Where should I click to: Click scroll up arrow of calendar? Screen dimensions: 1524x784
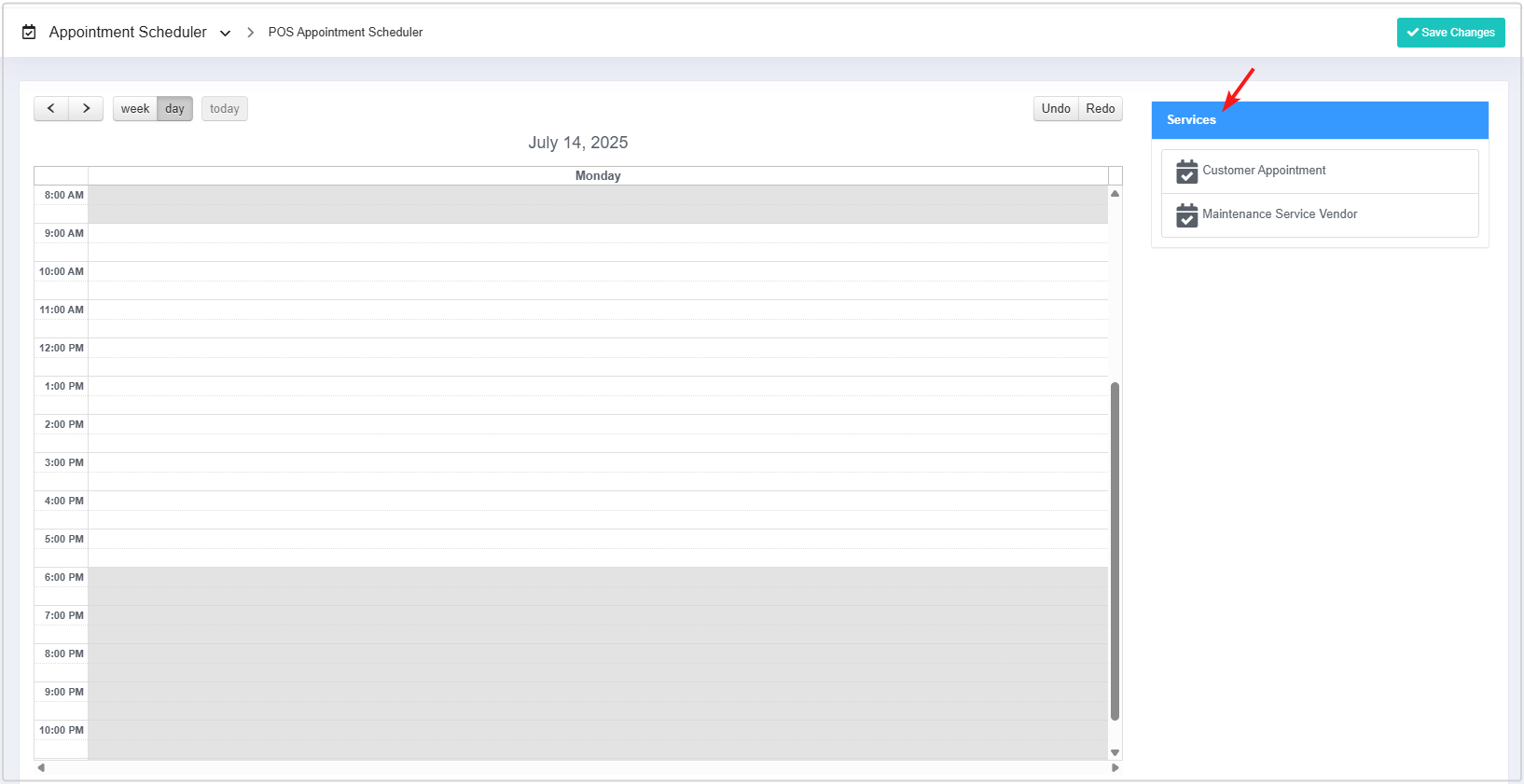pos(1115,194)
